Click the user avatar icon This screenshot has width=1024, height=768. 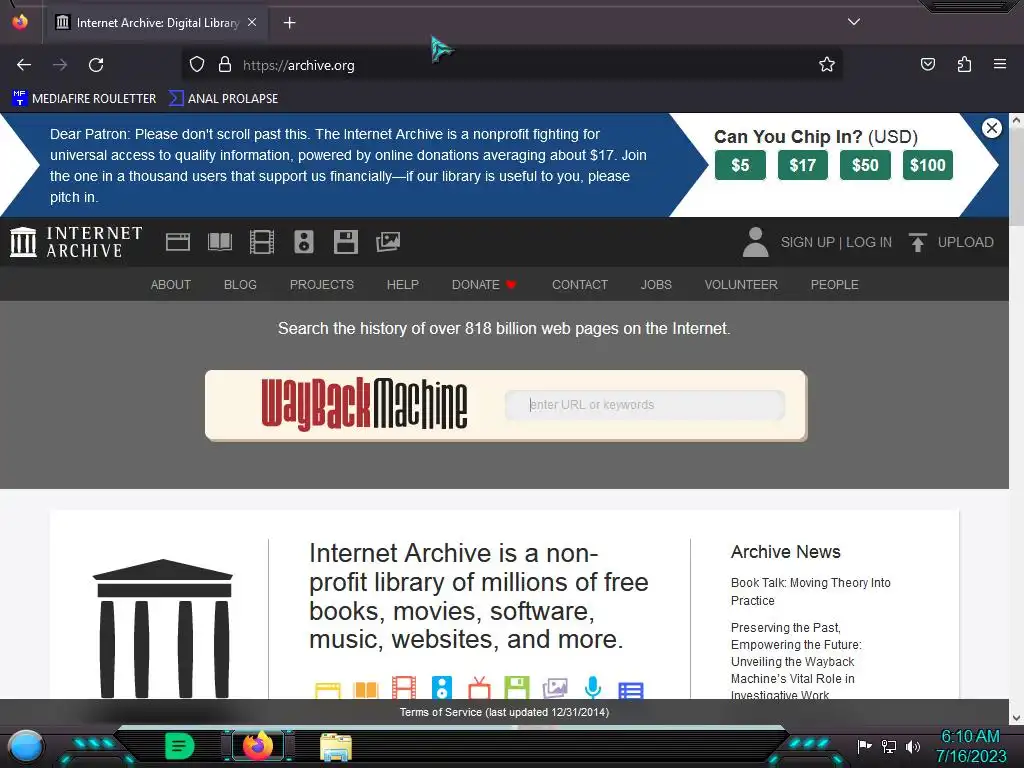[756, 242]
